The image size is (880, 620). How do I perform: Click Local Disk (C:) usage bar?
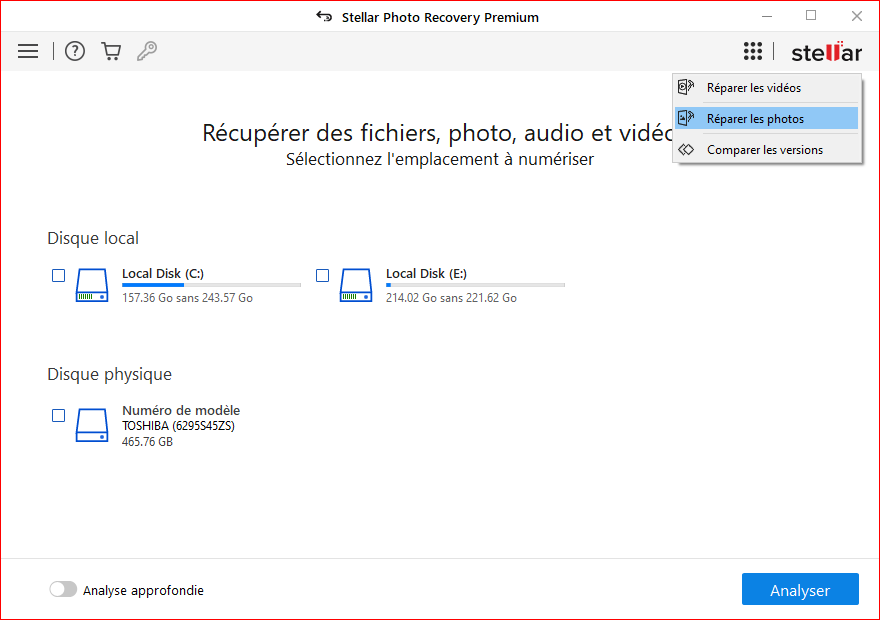click(x=211, y=285)
